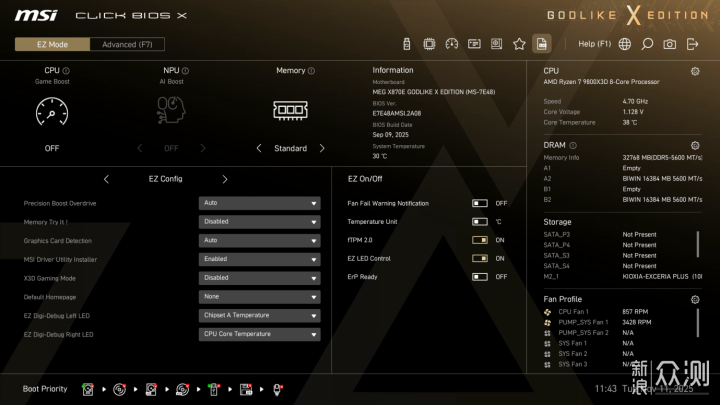This screenshot has width=720, height=405.
Task: Select the first hard disk boot device icon
Action: coord(88,389)
